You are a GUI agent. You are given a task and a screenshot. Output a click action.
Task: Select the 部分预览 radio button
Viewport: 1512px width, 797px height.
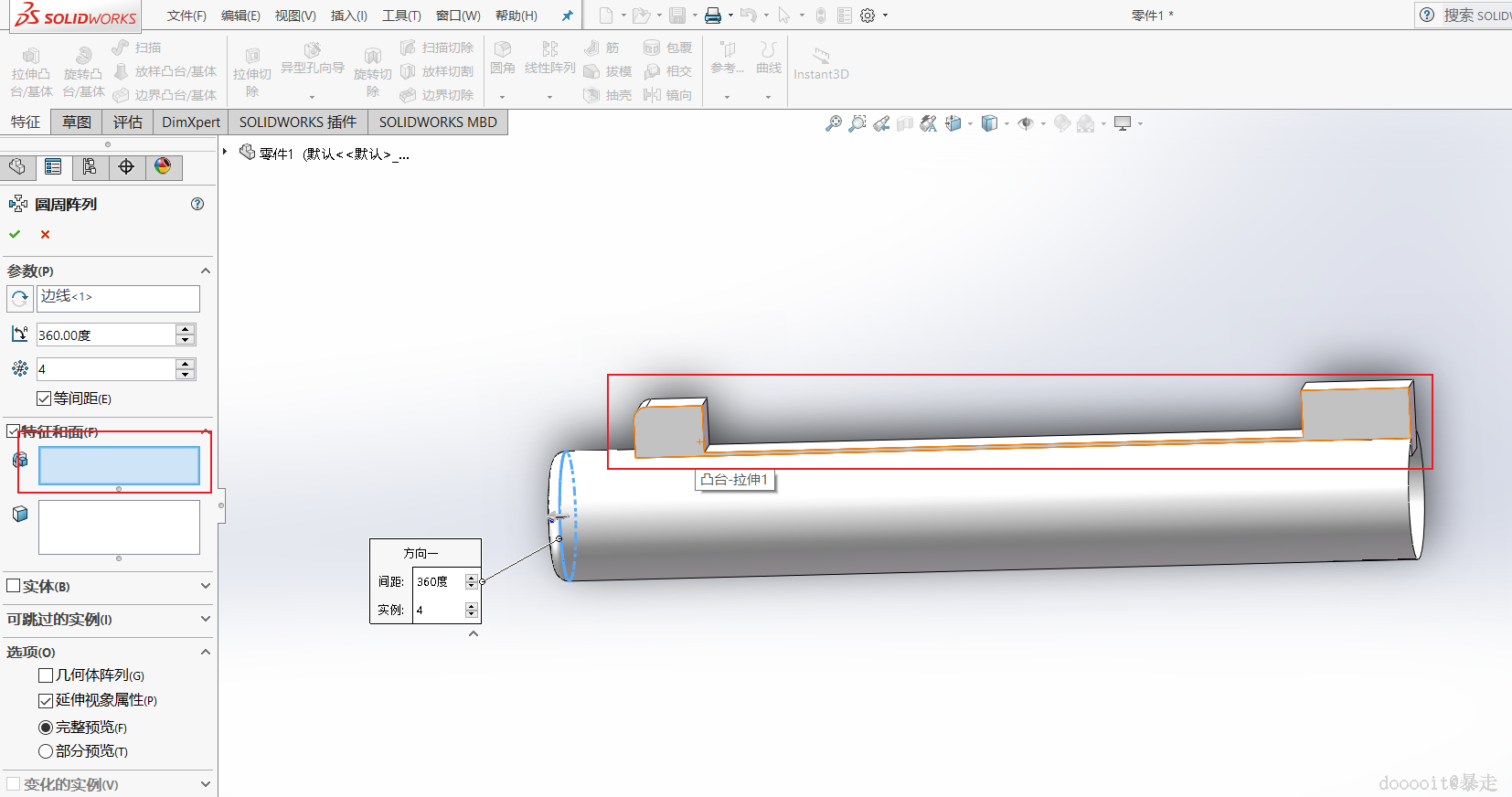[46, 751]
